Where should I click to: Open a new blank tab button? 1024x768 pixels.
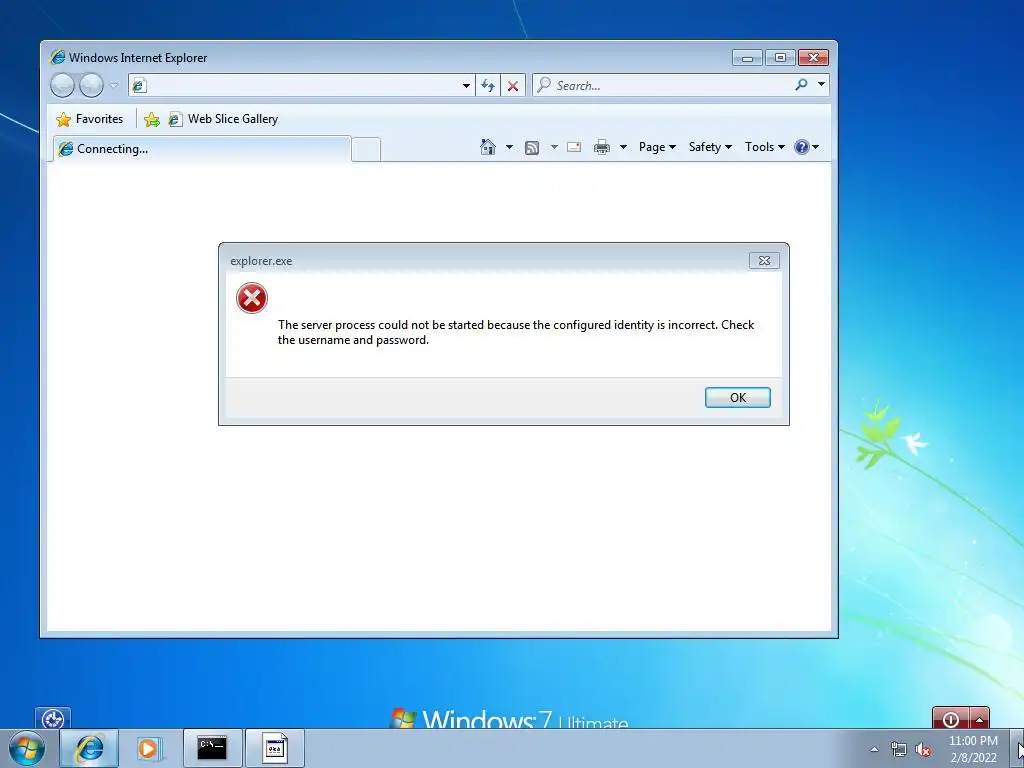366,150
